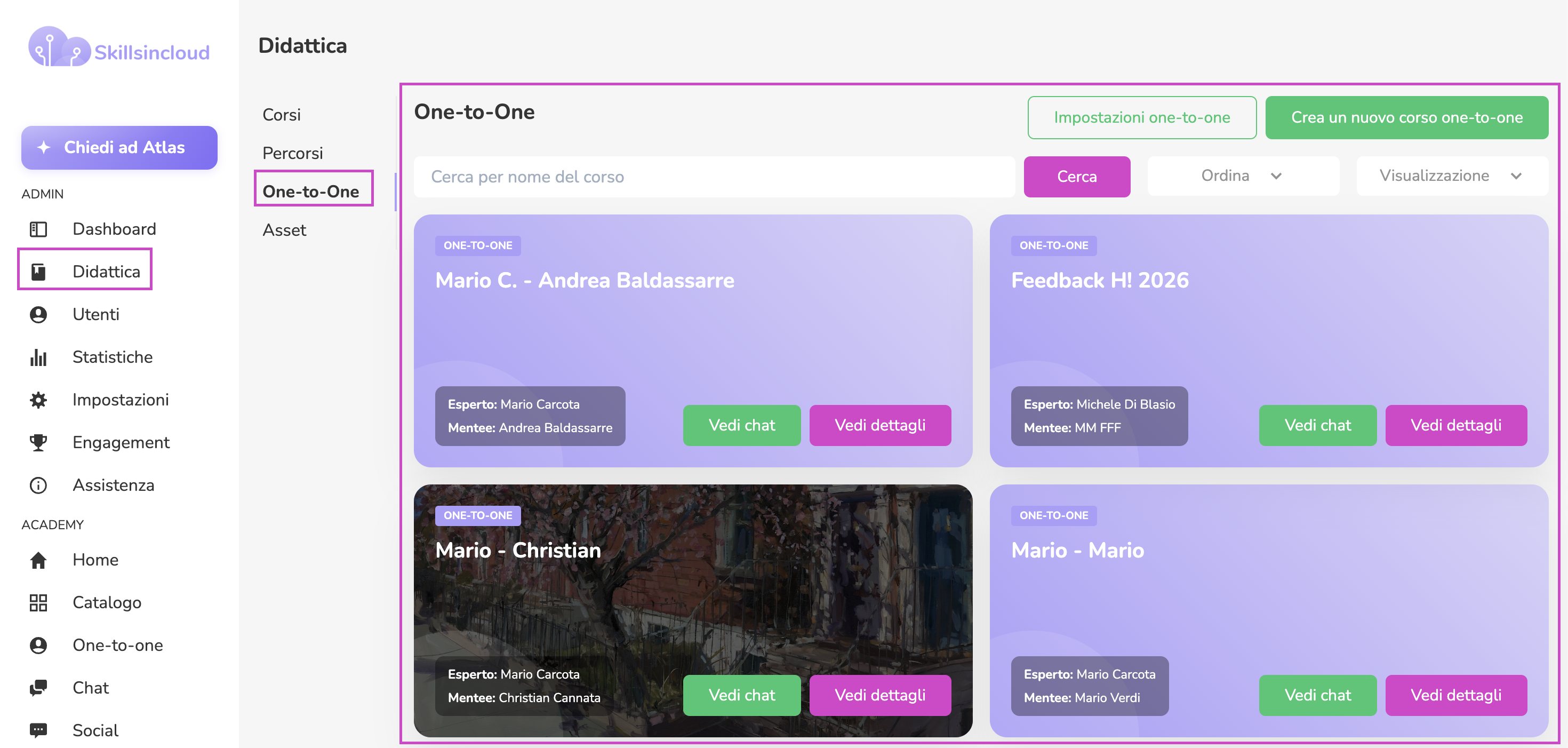This screenshot has height=748, width=1568.
Task: Click the Home house icon
Action: [38, 560]
